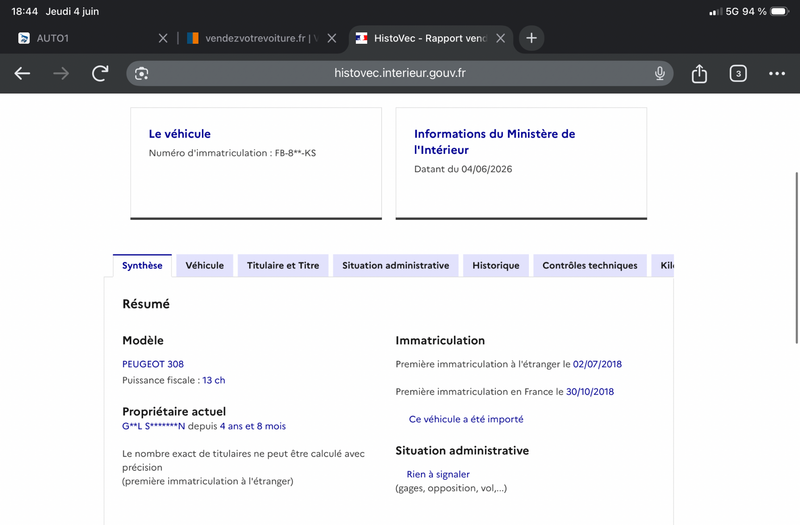Open a new browser tab
The width and height of the screenshot is (800, 525).
(531, 38)
